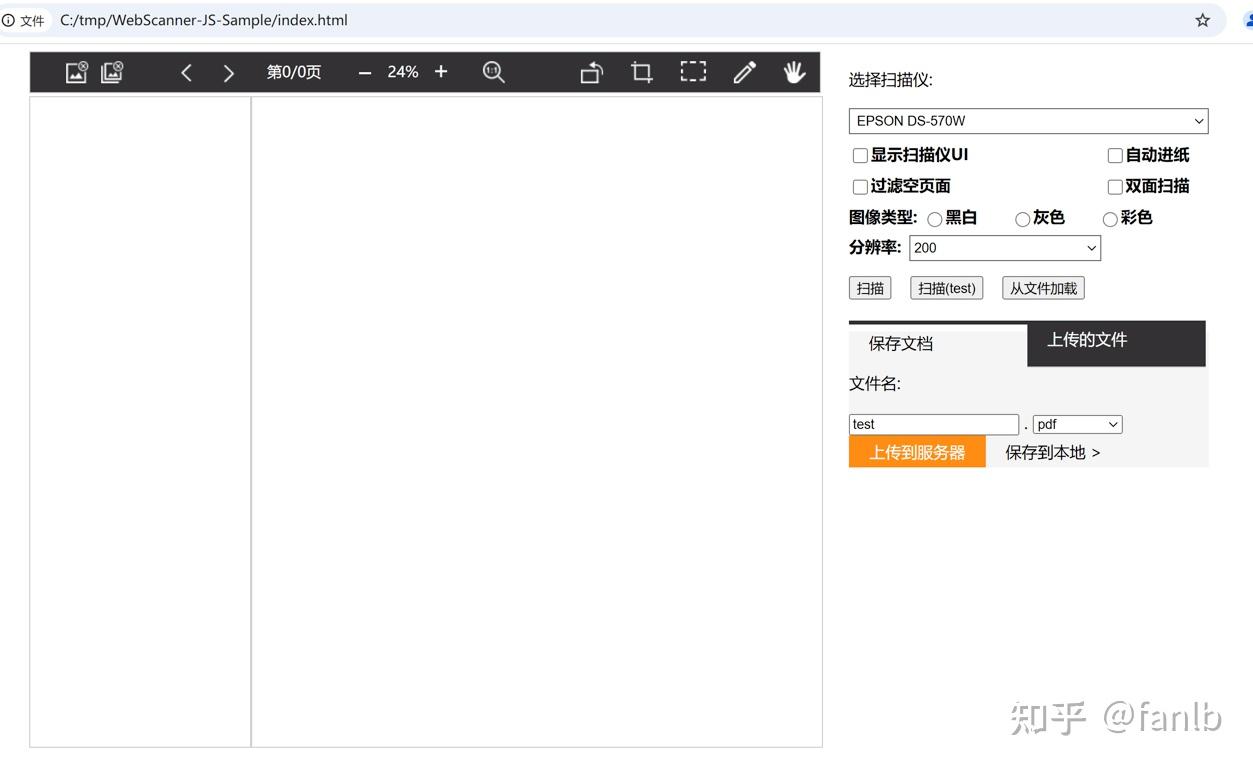
Task: Enable 显示扫描仪UI checkbox
Action: (x=860, y=155)
